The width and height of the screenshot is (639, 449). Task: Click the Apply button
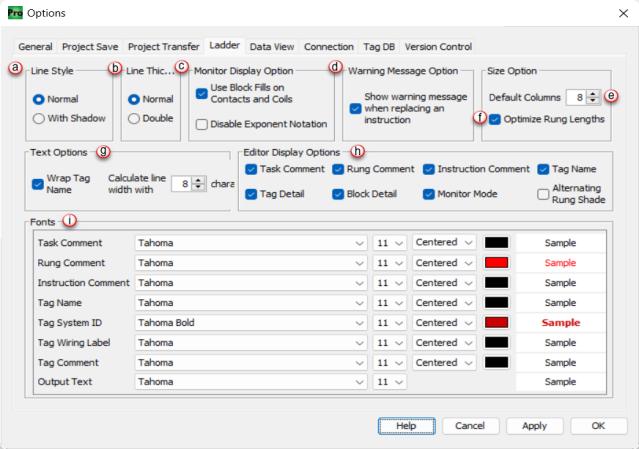[534, 425]
